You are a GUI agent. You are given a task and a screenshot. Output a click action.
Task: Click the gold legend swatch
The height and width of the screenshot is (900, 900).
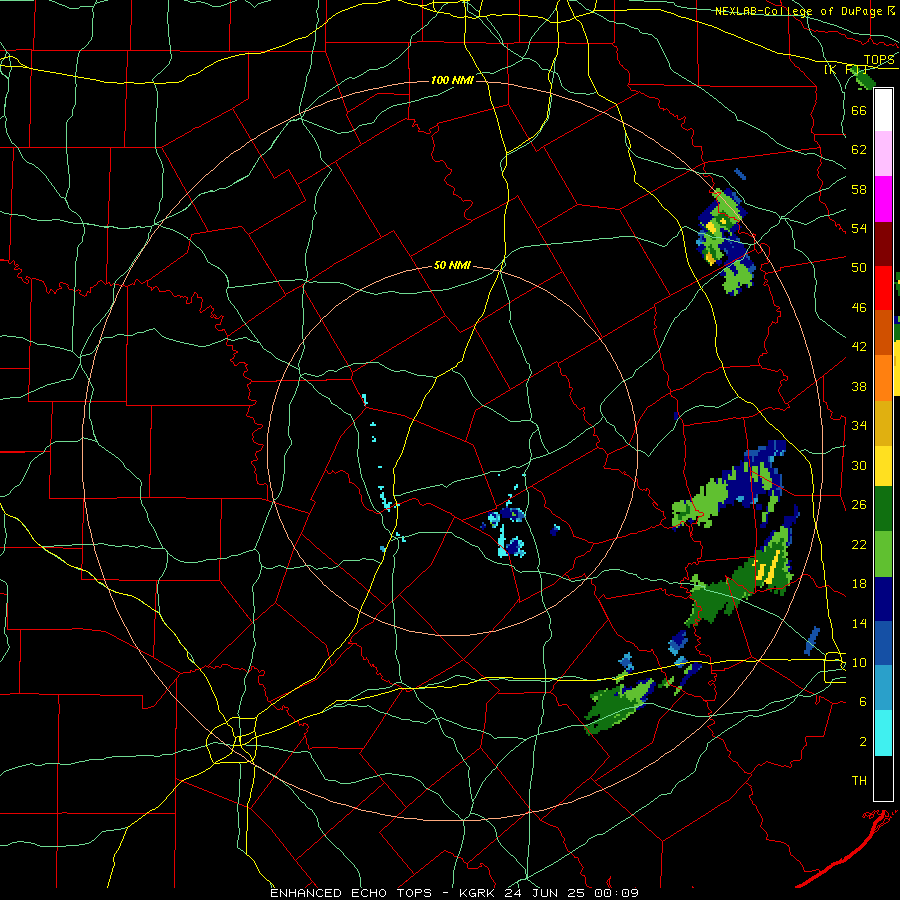[x=883, y=422]
